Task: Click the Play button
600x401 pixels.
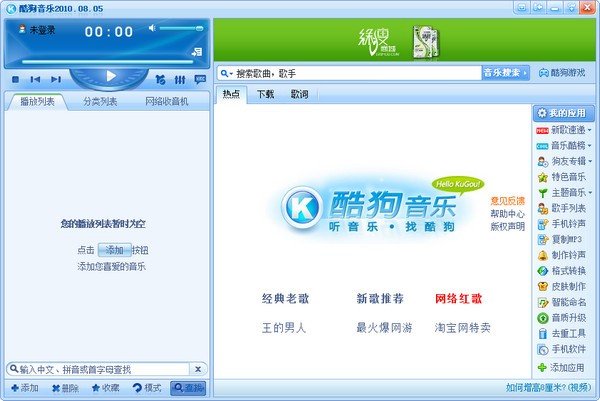Action: (x=111, y=76)
